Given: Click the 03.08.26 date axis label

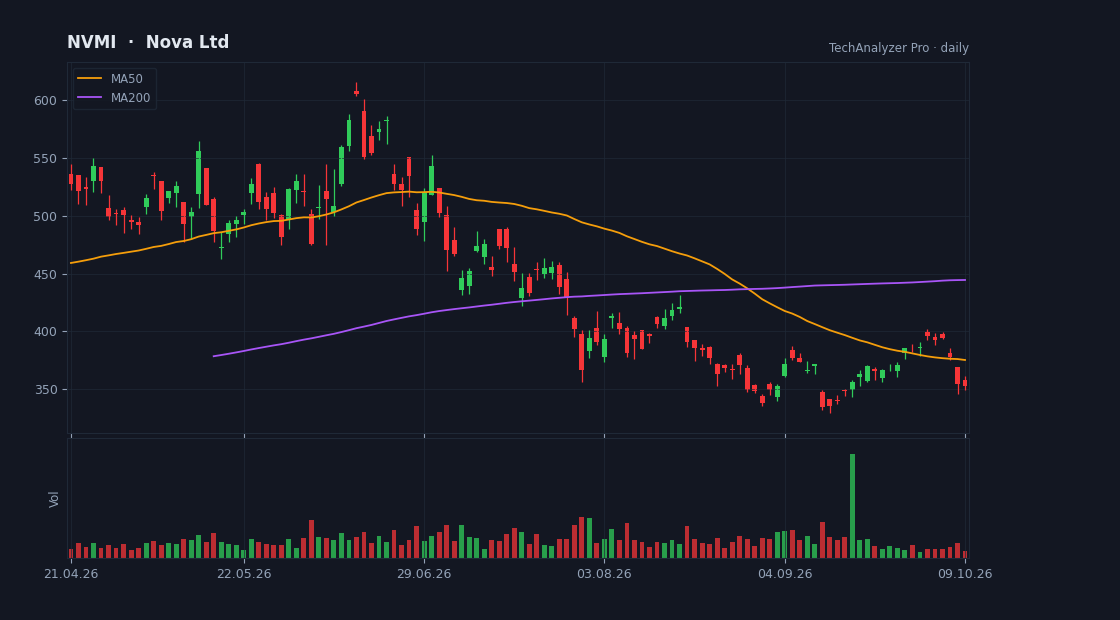Looking at the screenshot, I should tap(604, 574).
